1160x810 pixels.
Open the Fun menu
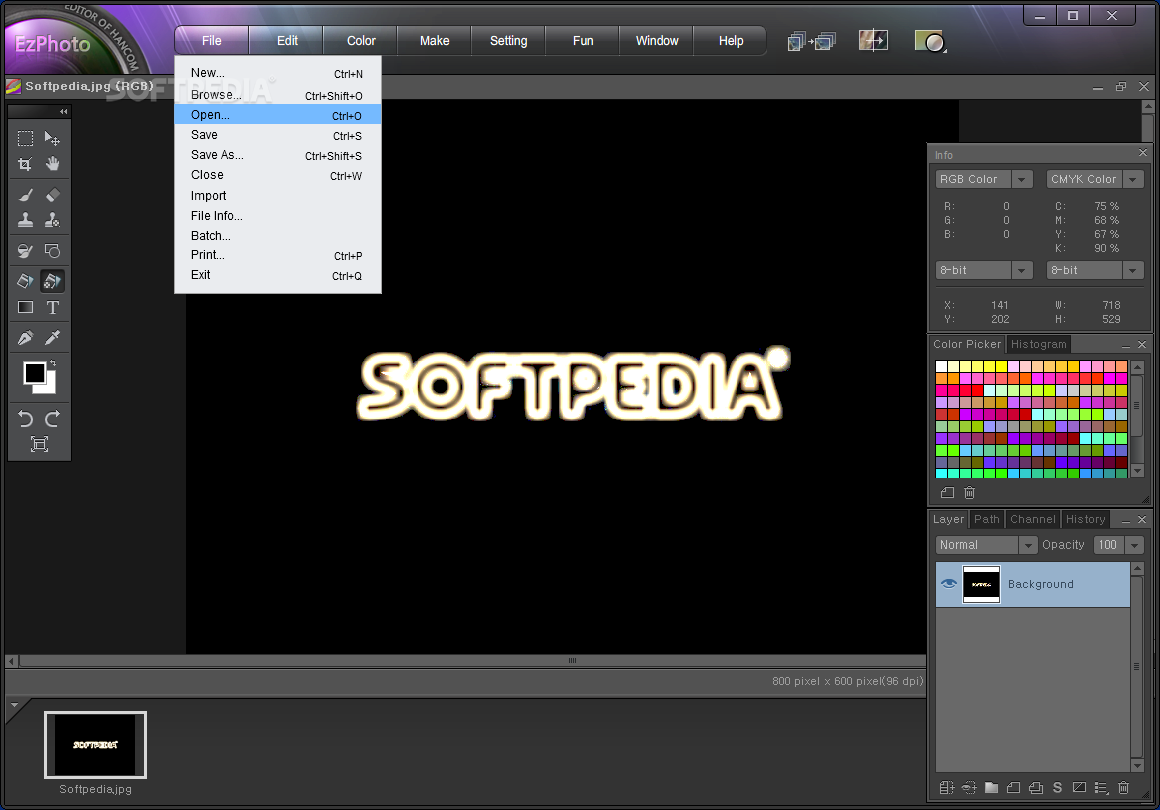point(583,41)
